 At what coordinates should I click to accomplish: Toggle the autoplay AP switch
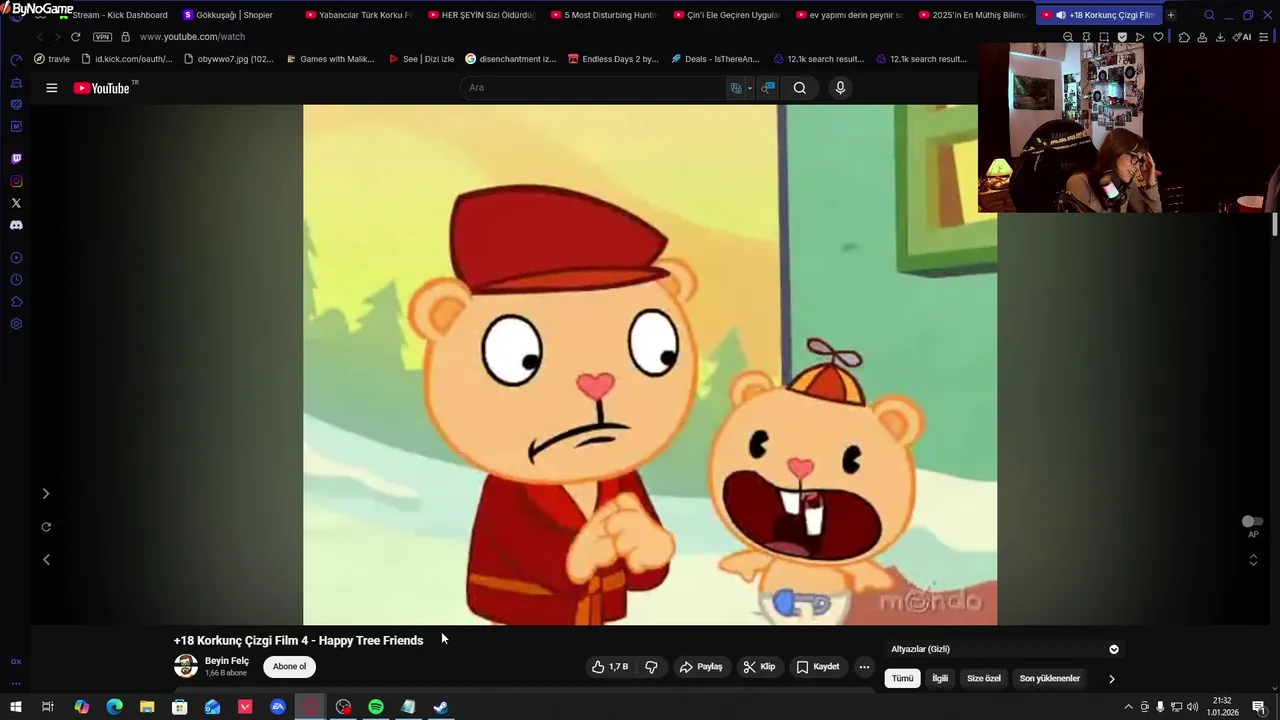tap(1252, 521)
